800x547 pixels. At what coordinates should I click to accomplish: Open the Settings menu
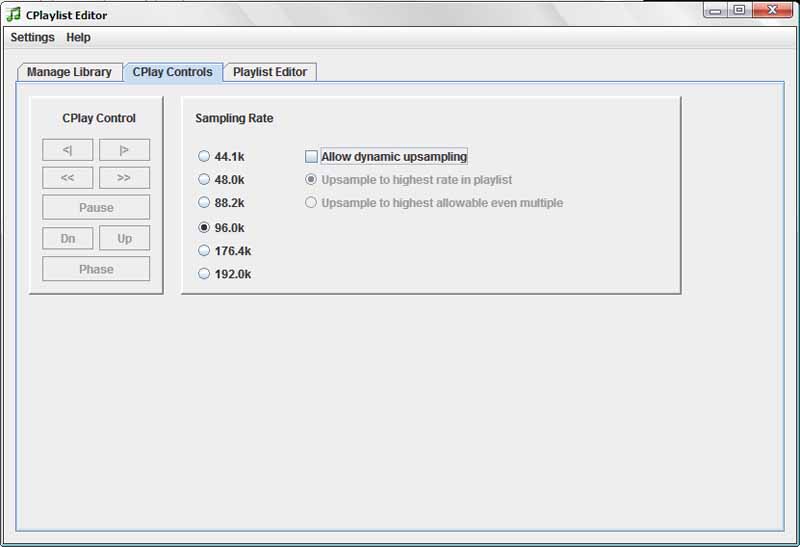pos(32,37)
